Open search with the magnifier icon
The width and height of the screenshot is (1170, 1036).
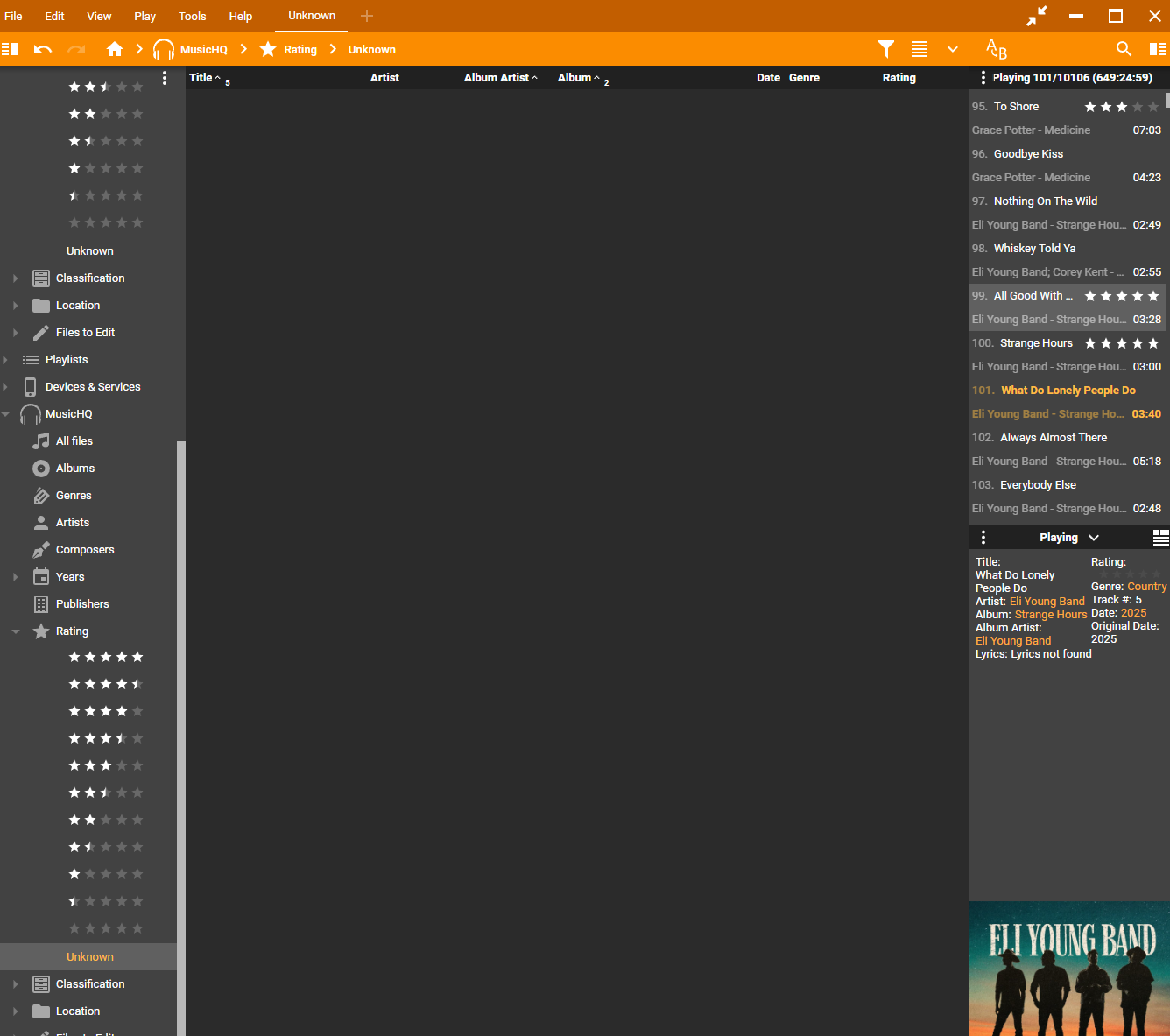tap(1124, 49)
